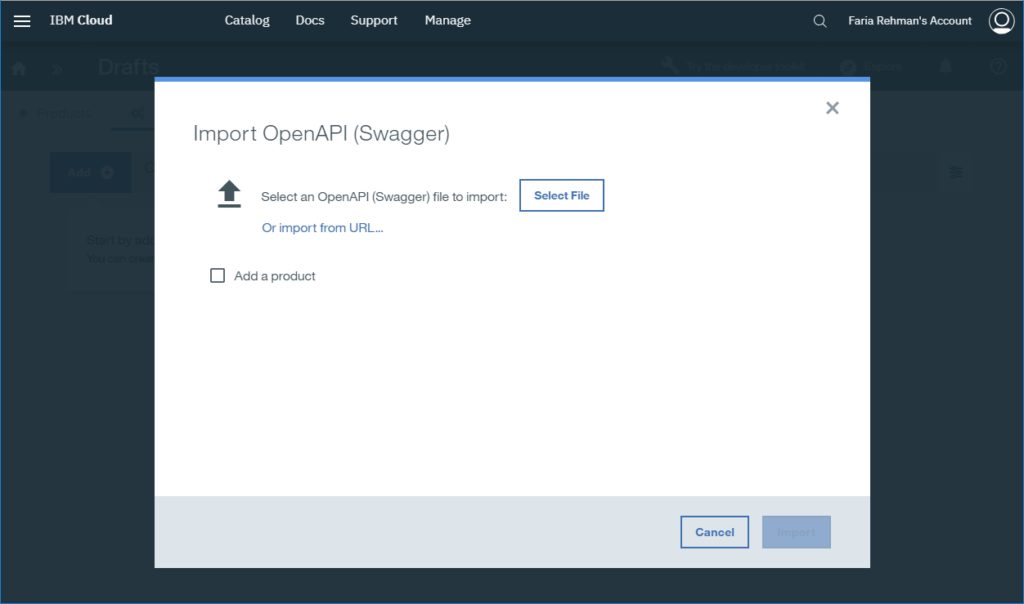Open the help question-mark icon

tap(997, 66)
